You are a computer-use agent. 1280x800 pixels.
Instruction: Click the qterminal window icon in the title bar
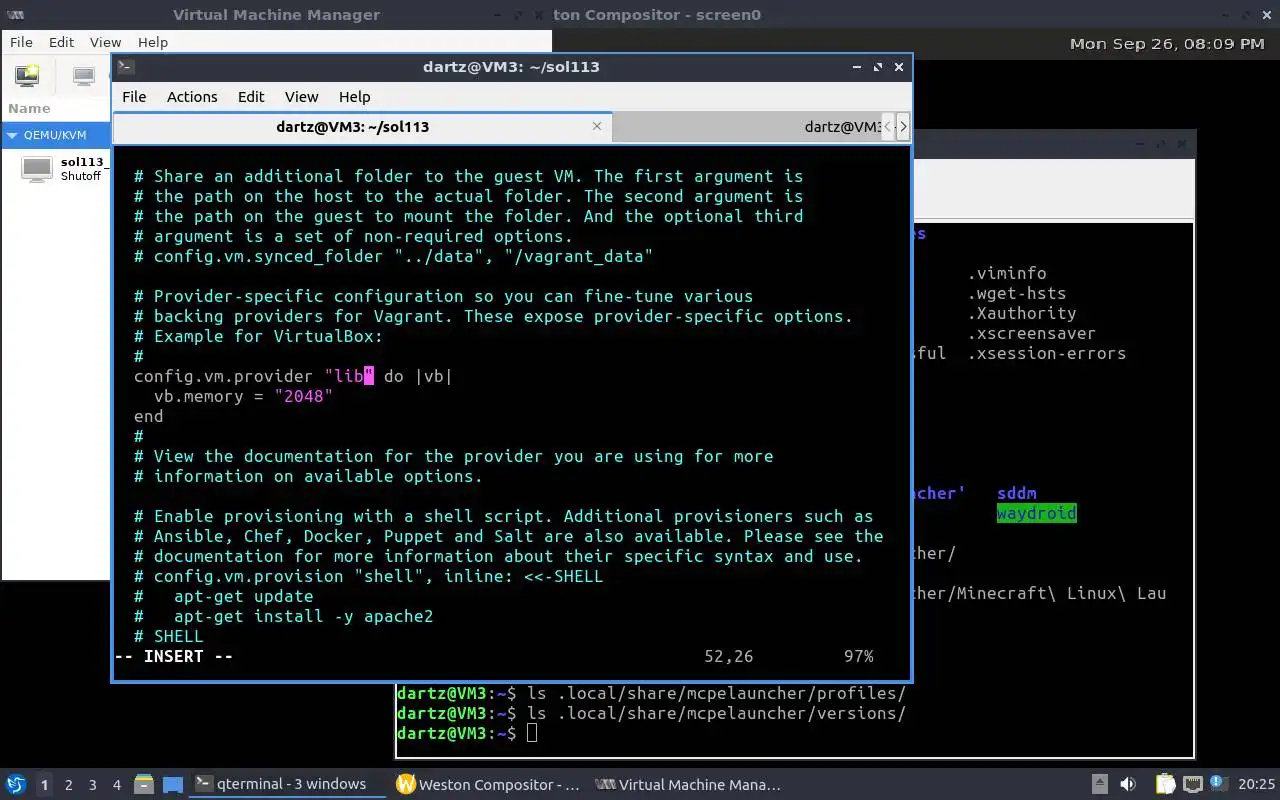pos(126,67)
